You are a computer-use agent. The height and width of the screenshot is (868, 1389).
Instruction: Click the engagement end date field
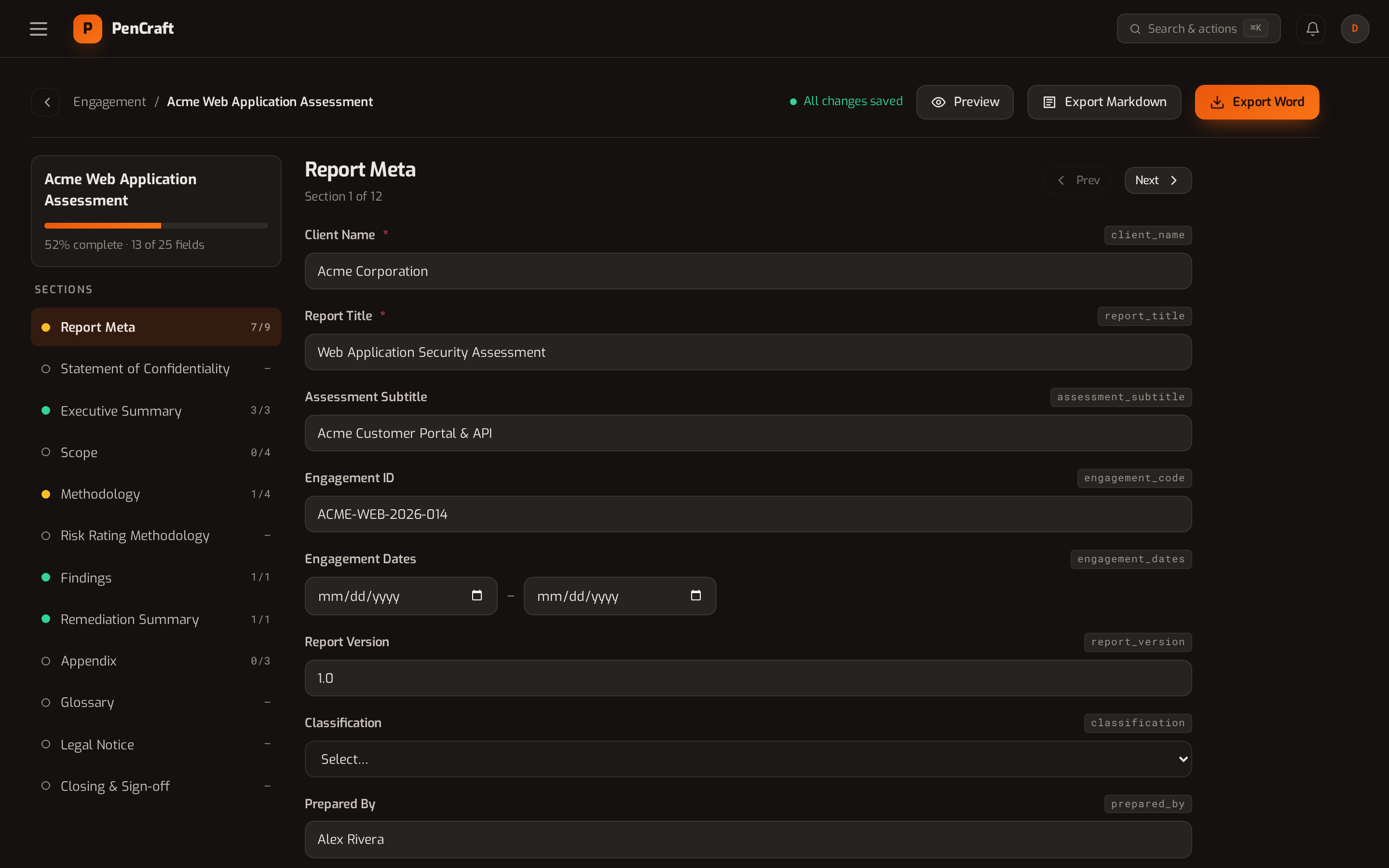click(x=620, y=596)
